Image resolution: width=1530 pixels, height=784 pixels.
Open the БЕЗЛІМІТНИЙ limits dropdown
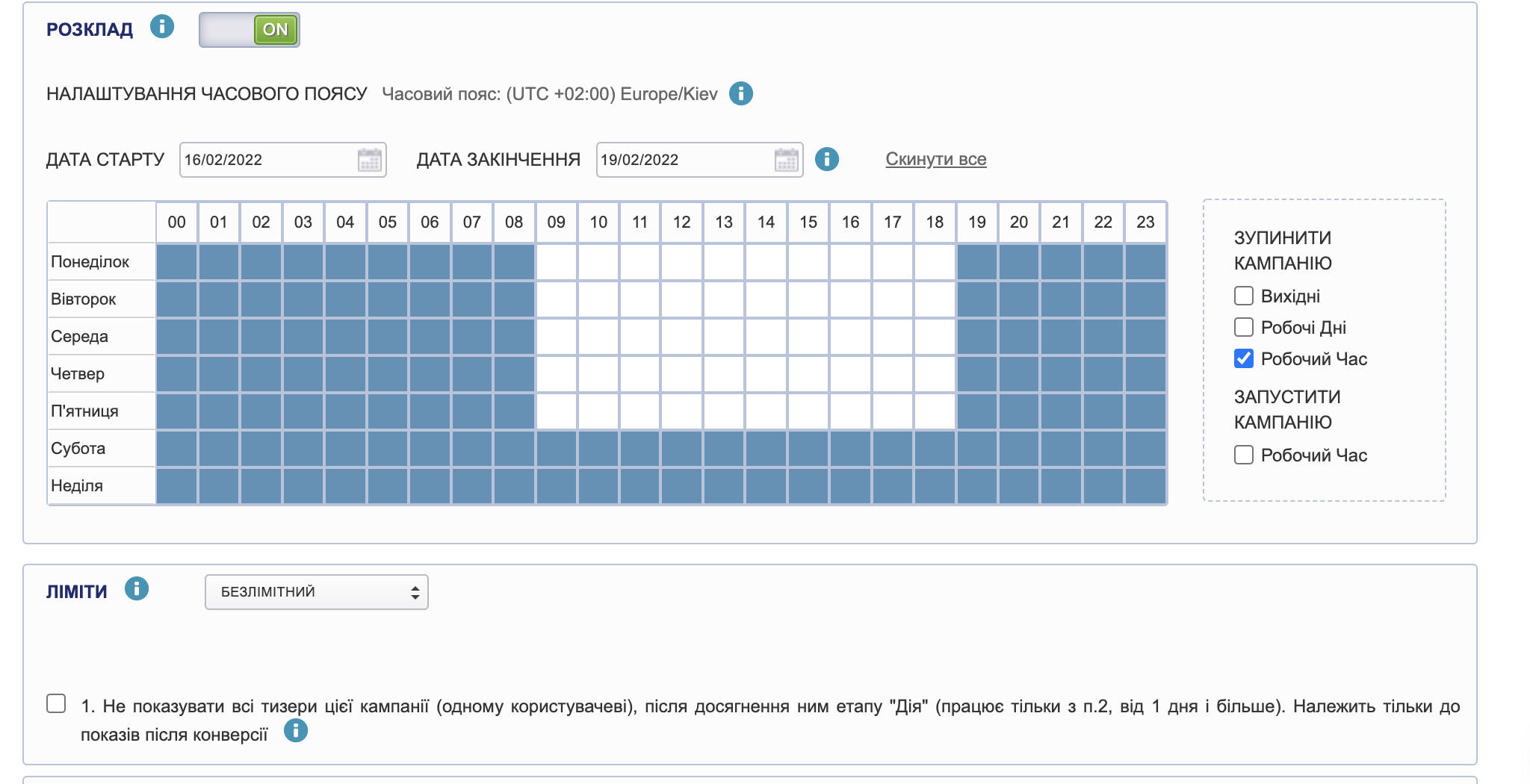pyautogui.click(x=316, y=592)
